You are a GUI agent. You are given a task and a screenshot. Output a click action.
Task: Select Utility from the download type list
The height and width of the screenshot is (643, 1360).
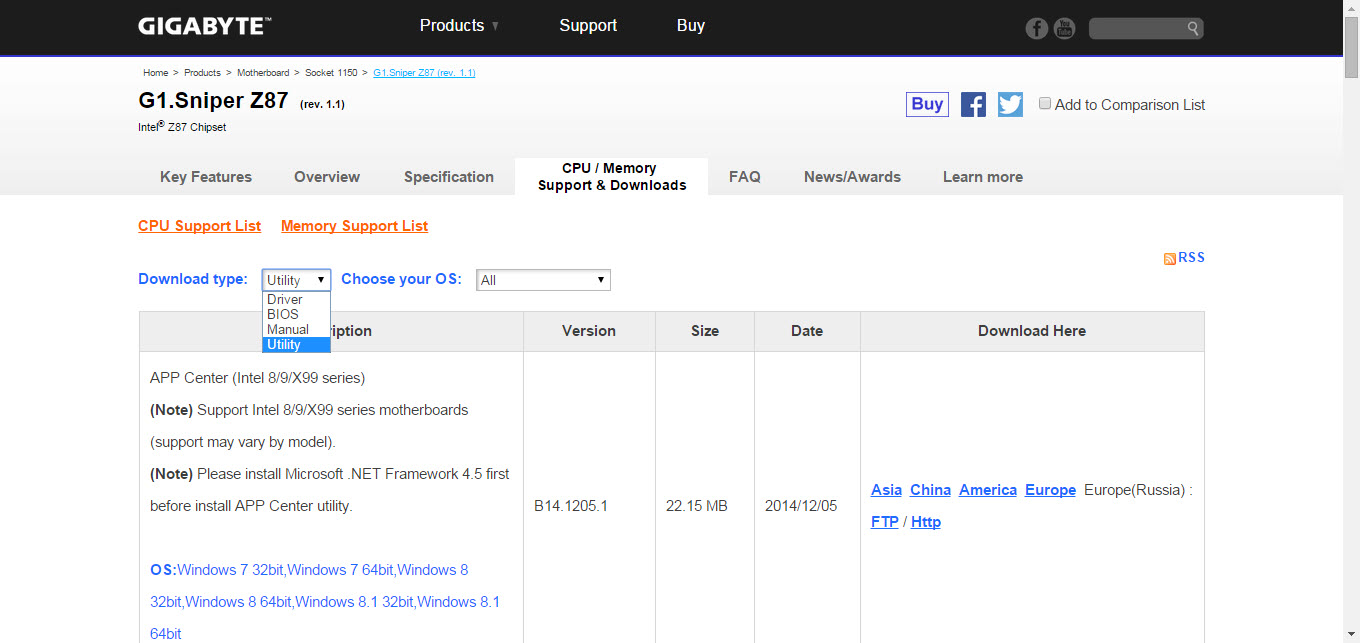(x=296, y=345)
